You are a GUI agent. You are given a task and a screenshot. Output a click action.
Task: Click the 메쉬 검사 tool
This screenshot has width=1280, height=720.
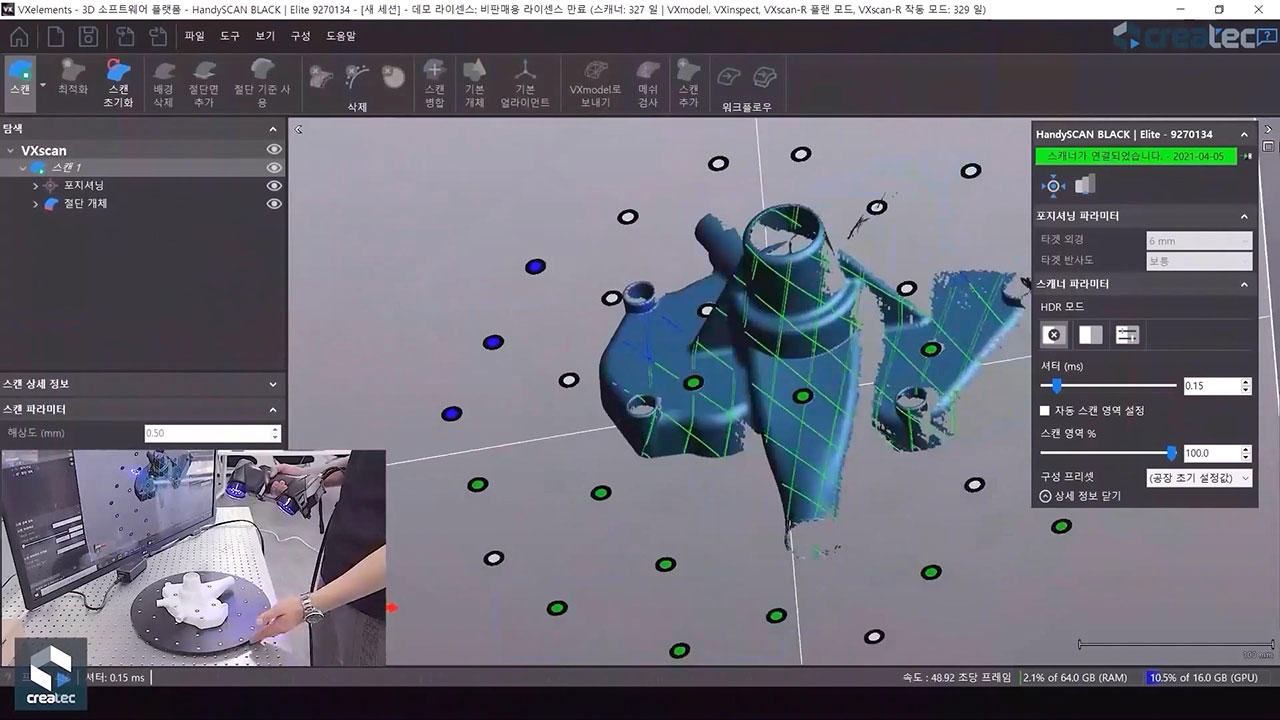(x=648, y=84)
